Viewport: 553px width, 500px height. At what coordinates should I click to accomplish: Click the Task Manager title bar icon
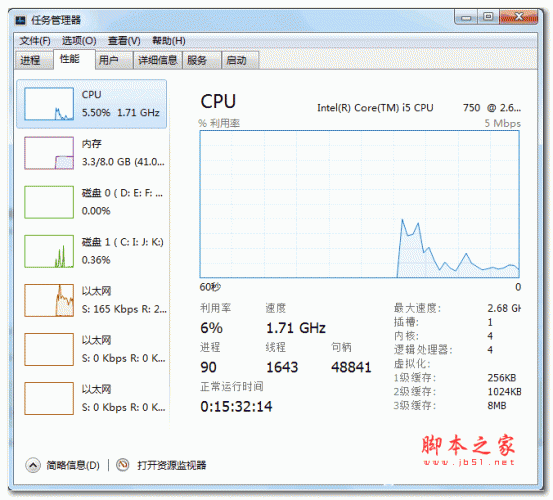[x=21, y=20]
